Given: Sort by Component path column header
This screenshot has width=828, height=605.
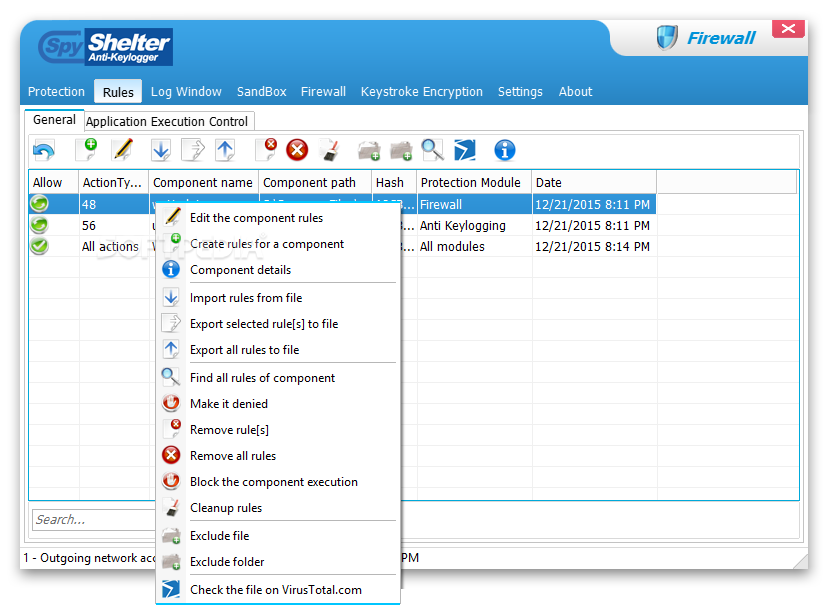Looking at the screenshot, I should pyautogui.click(x=315, y=183).
